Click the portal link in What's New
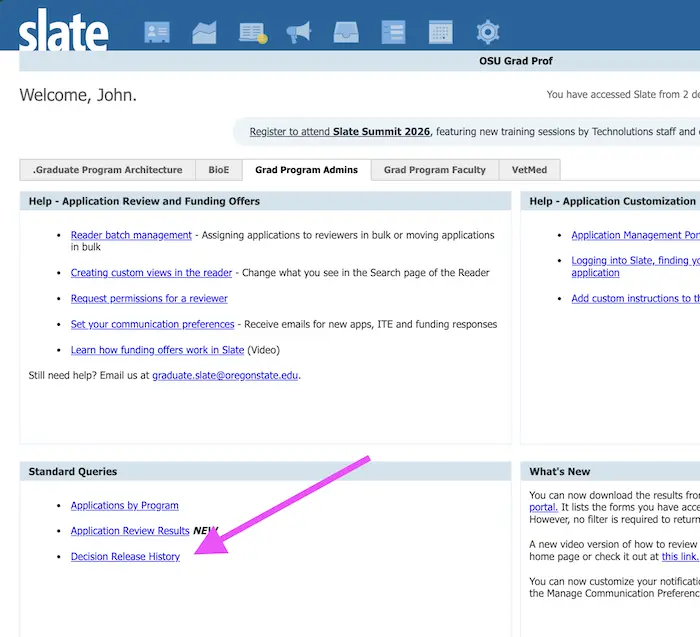The width and height of the screenshot is (700, 637). click(x=543, y=508)
